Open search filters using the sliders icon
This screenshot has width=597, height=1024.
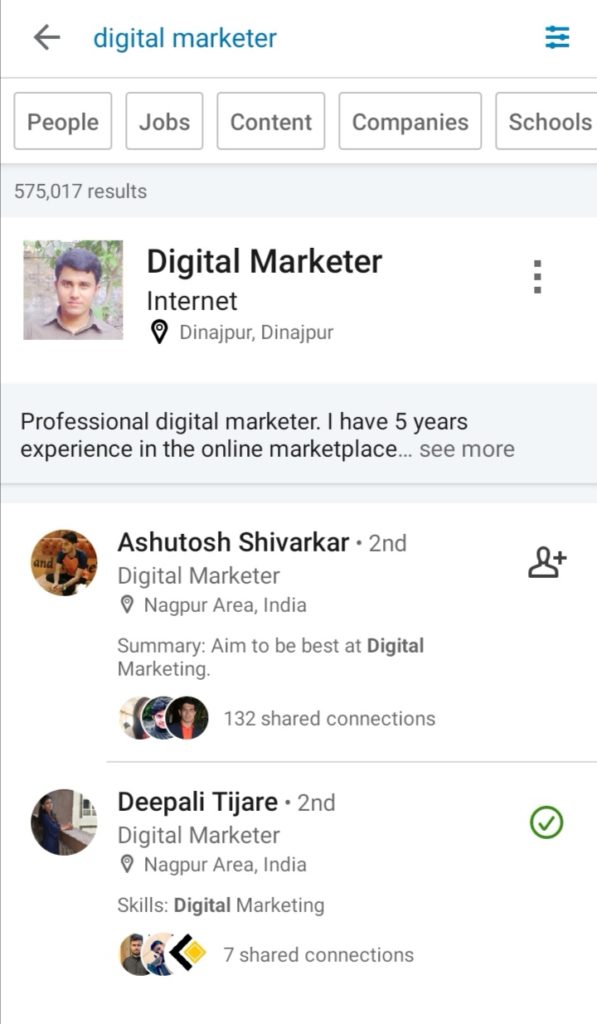coord(556,37)
